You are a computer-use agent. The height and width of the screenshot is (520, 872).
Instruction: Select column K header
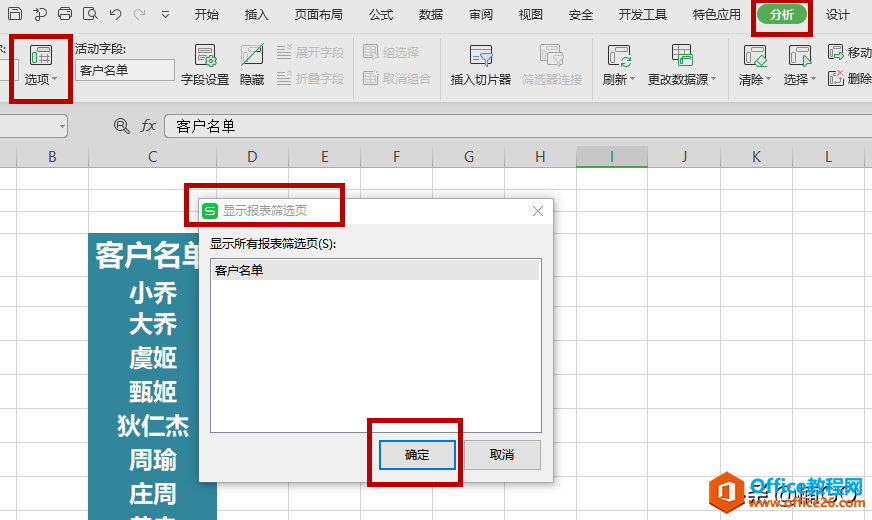pos(756,157)
